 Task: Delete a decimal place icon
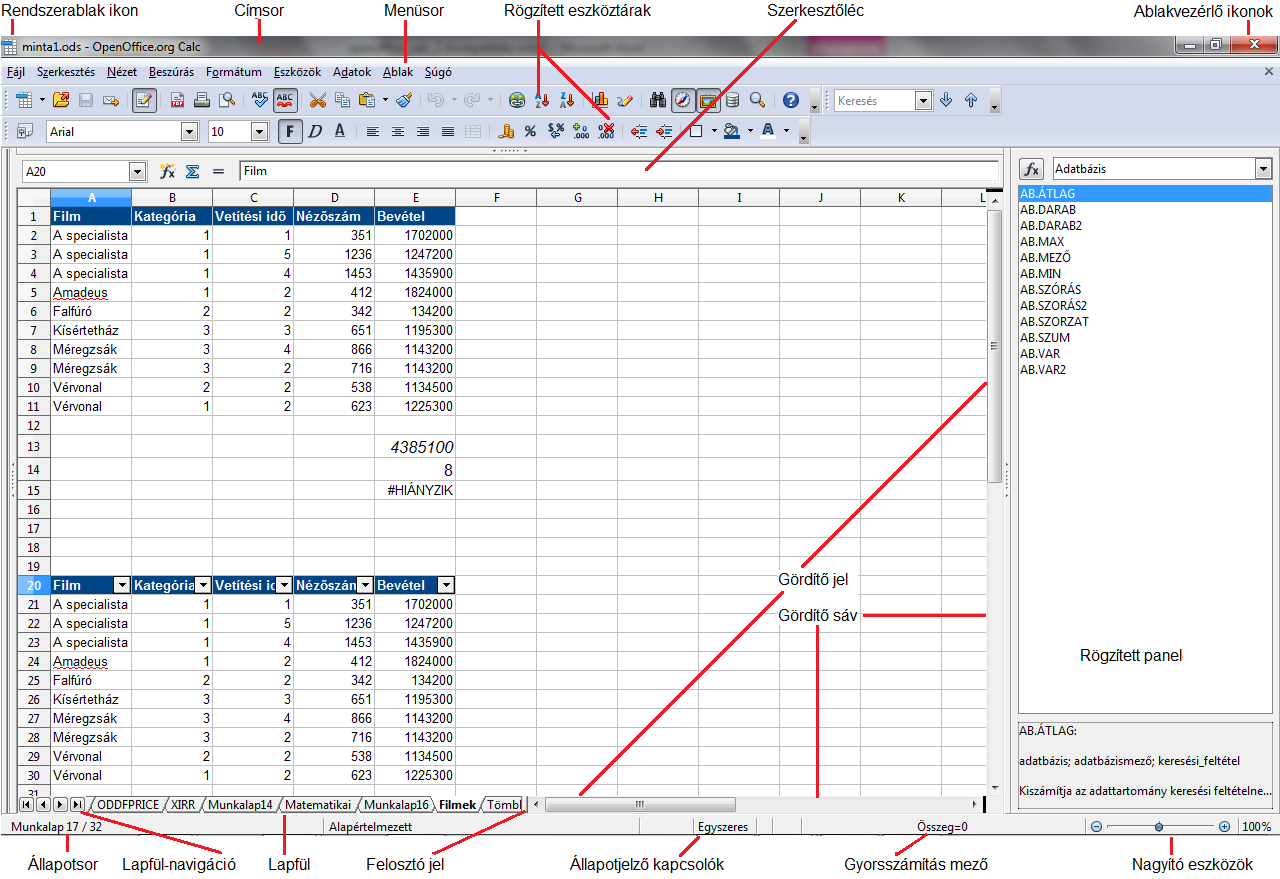pyautogui.click(x=605, y=131)
